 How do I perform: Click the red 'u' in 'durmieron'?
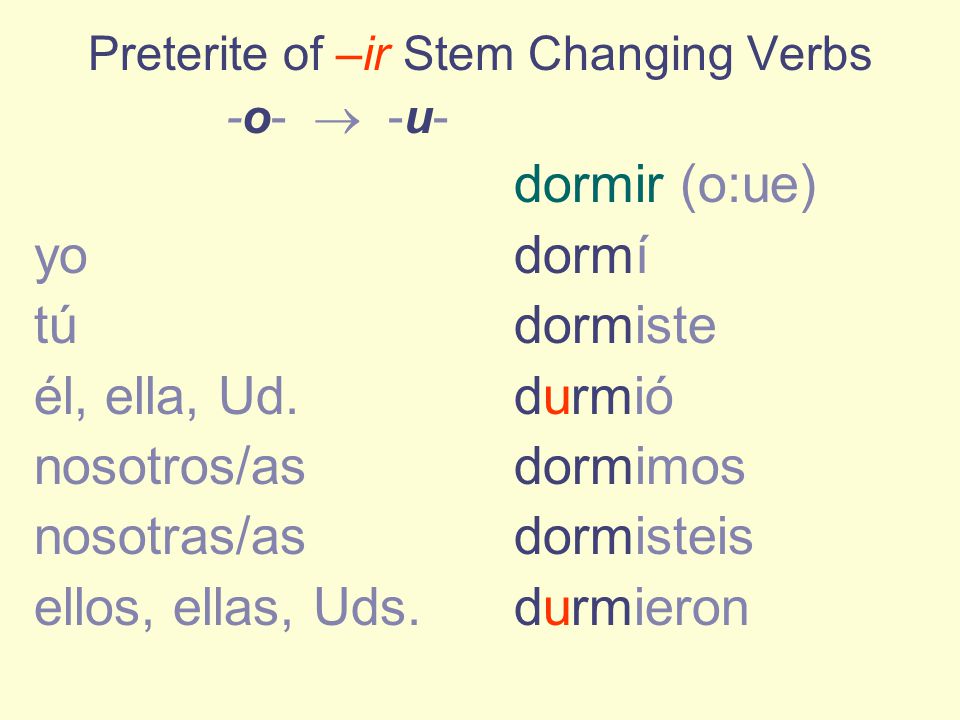[557, 612]
